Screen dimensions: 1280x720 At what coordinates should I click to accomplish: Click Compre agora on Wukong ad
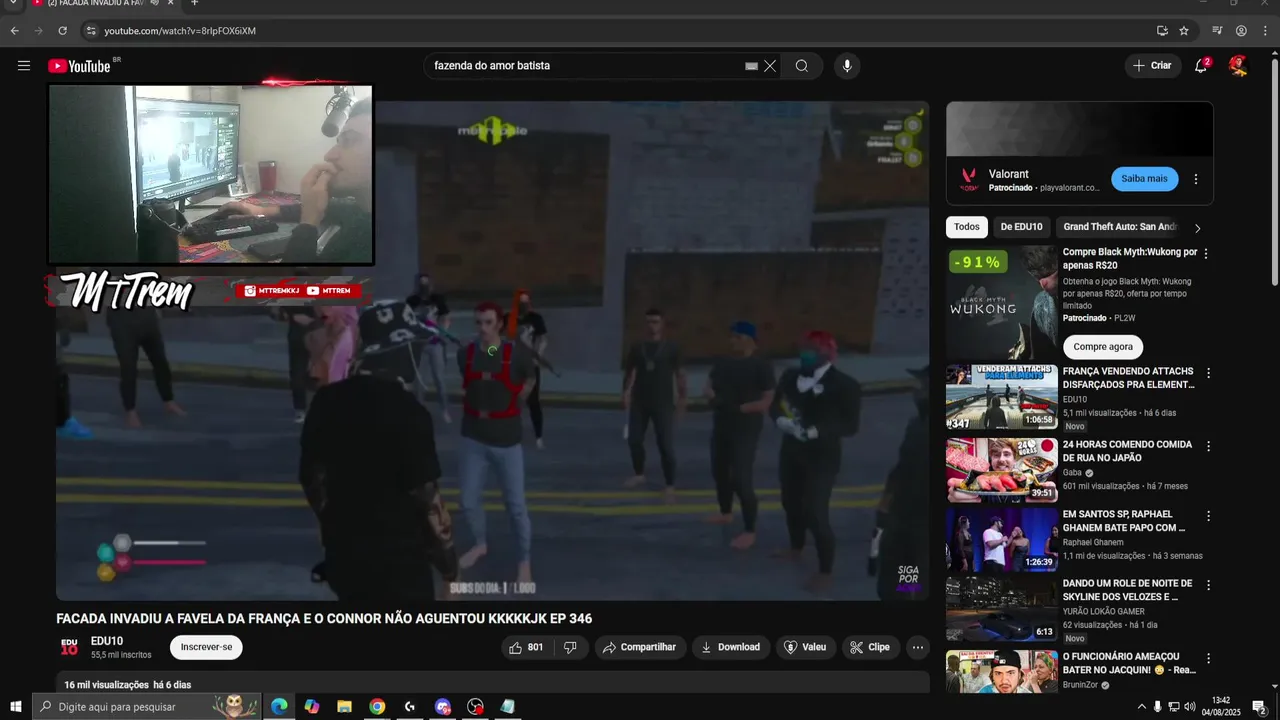(x=1103, y=347)
